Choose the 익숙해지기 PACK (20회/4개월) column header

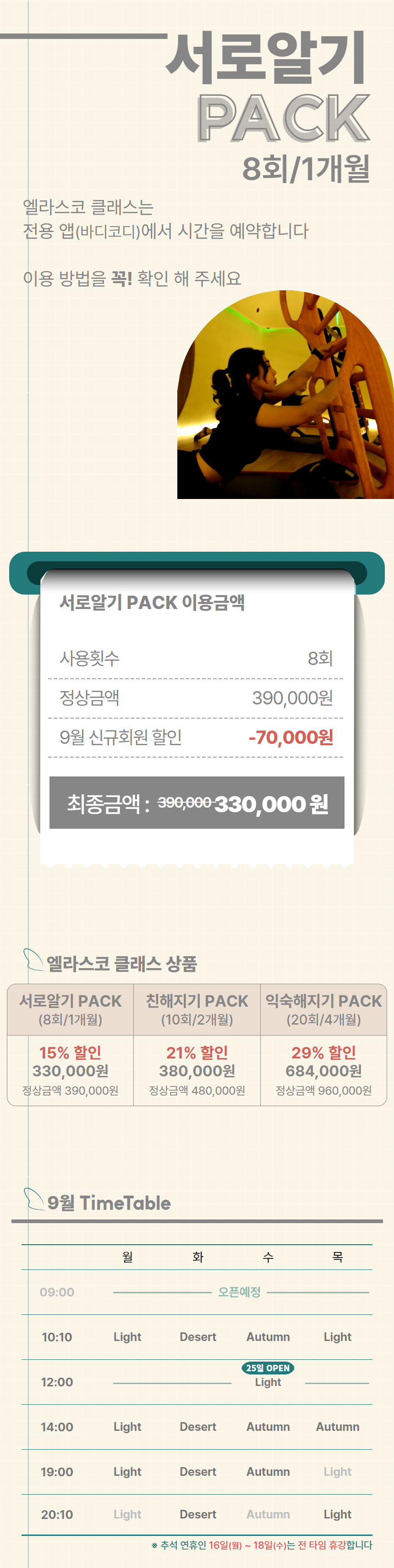coord(323,1009)
